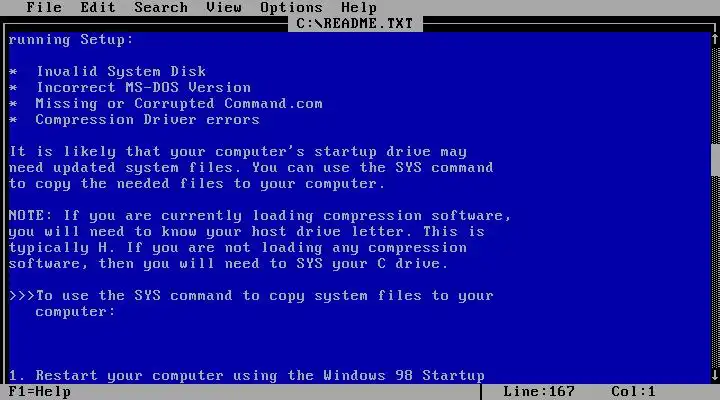Click the scroll down arrow
Image resolution: width=720 pixels, height=400 pixels.
pyautogui.click(x=715, y=375)
